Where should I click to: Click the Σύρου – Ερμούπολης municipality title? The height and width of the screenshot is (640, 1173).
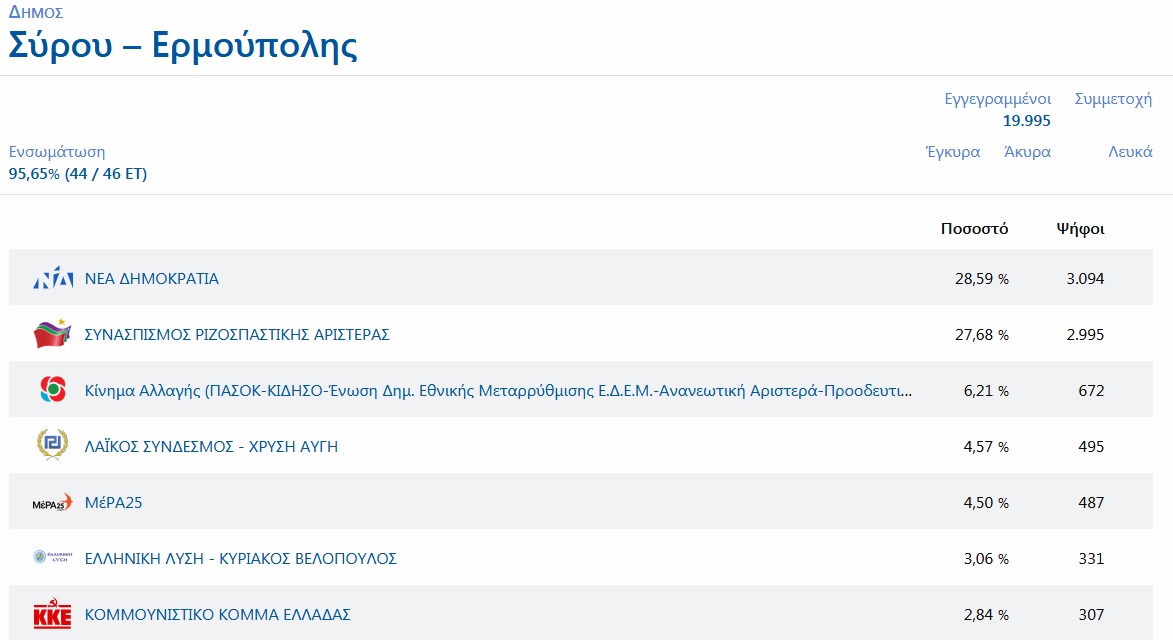tap(183, 46)
